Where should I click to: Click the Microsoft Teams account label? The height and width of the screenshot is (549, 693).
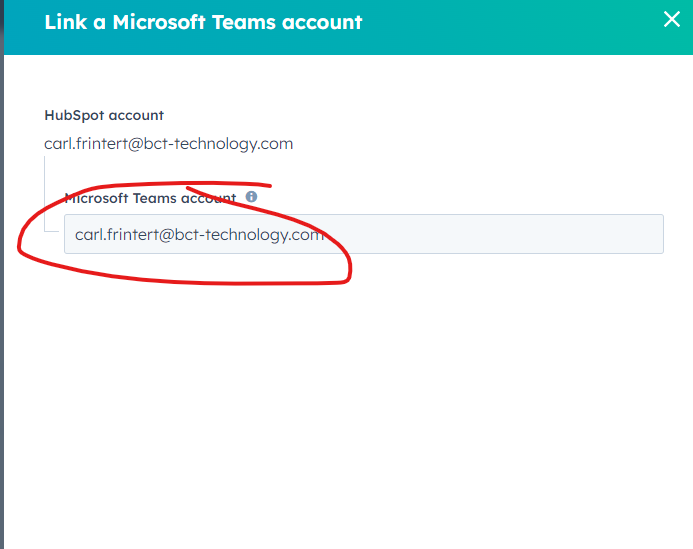coord(150,198)
